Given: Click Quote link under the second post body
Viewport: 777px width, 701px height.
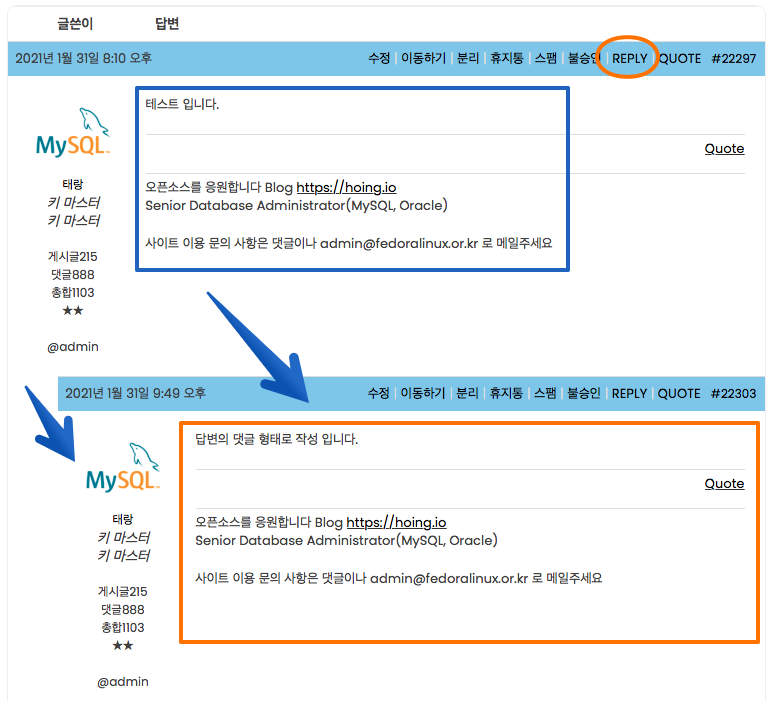Looking at the screenshot, I should point(724,484).
